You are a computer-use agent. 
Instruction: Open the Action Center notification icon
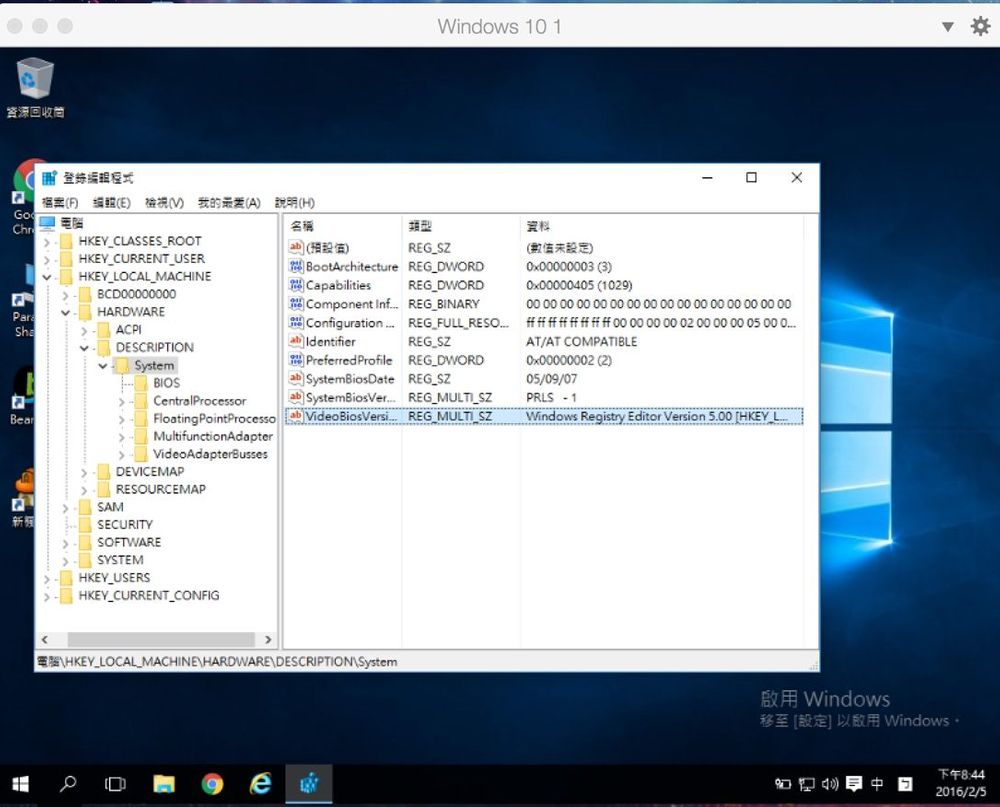(854, 784)
